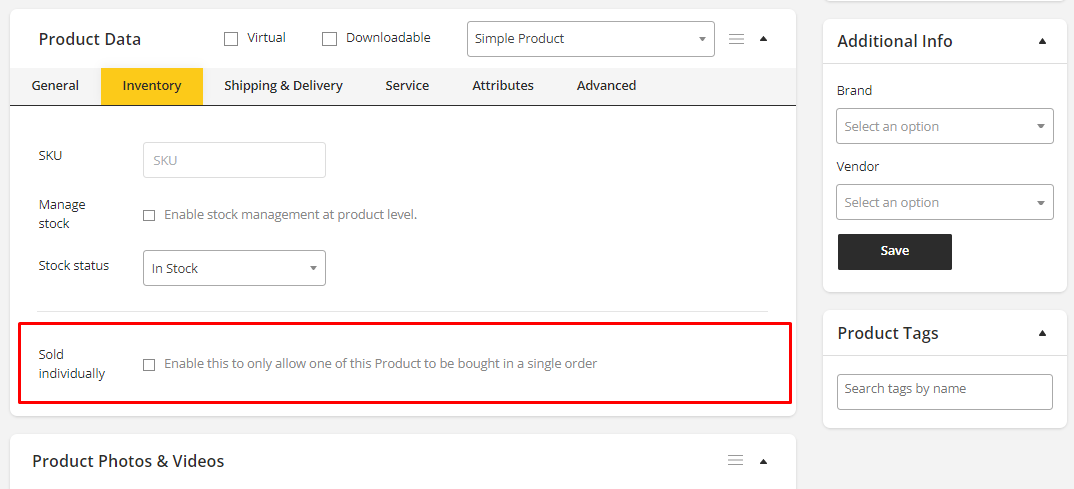Click the SKU input field
The height and width of the screenshot is (489, 1074).
[234, 160]
